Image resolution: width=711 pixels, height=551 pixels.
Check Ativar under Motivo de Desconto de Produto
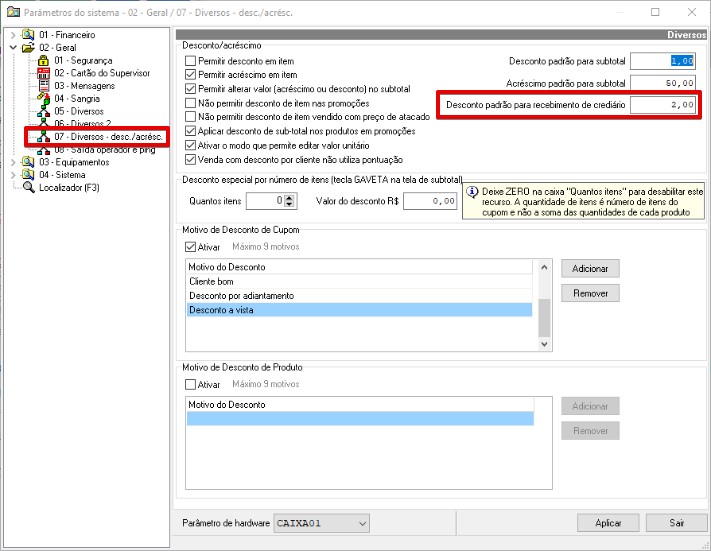(190, 385)
